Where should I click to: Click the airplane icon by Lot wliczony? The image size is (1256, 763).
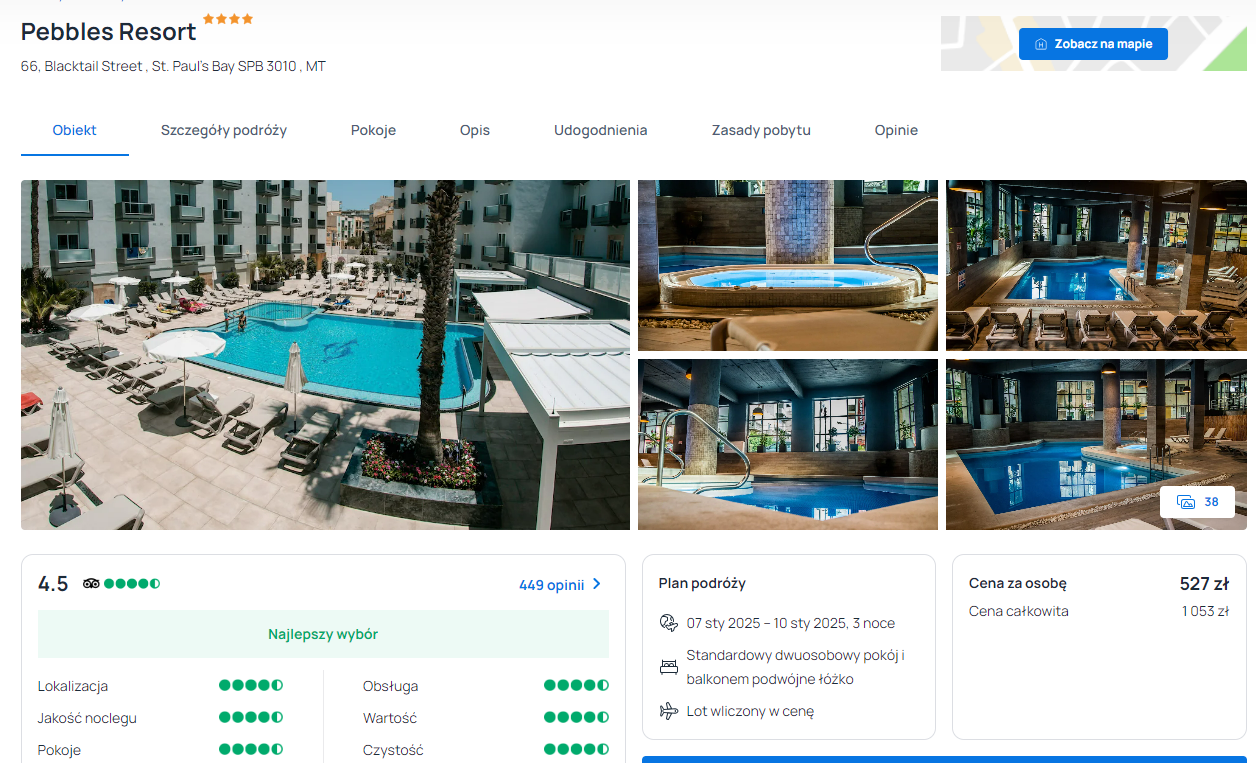669,711
